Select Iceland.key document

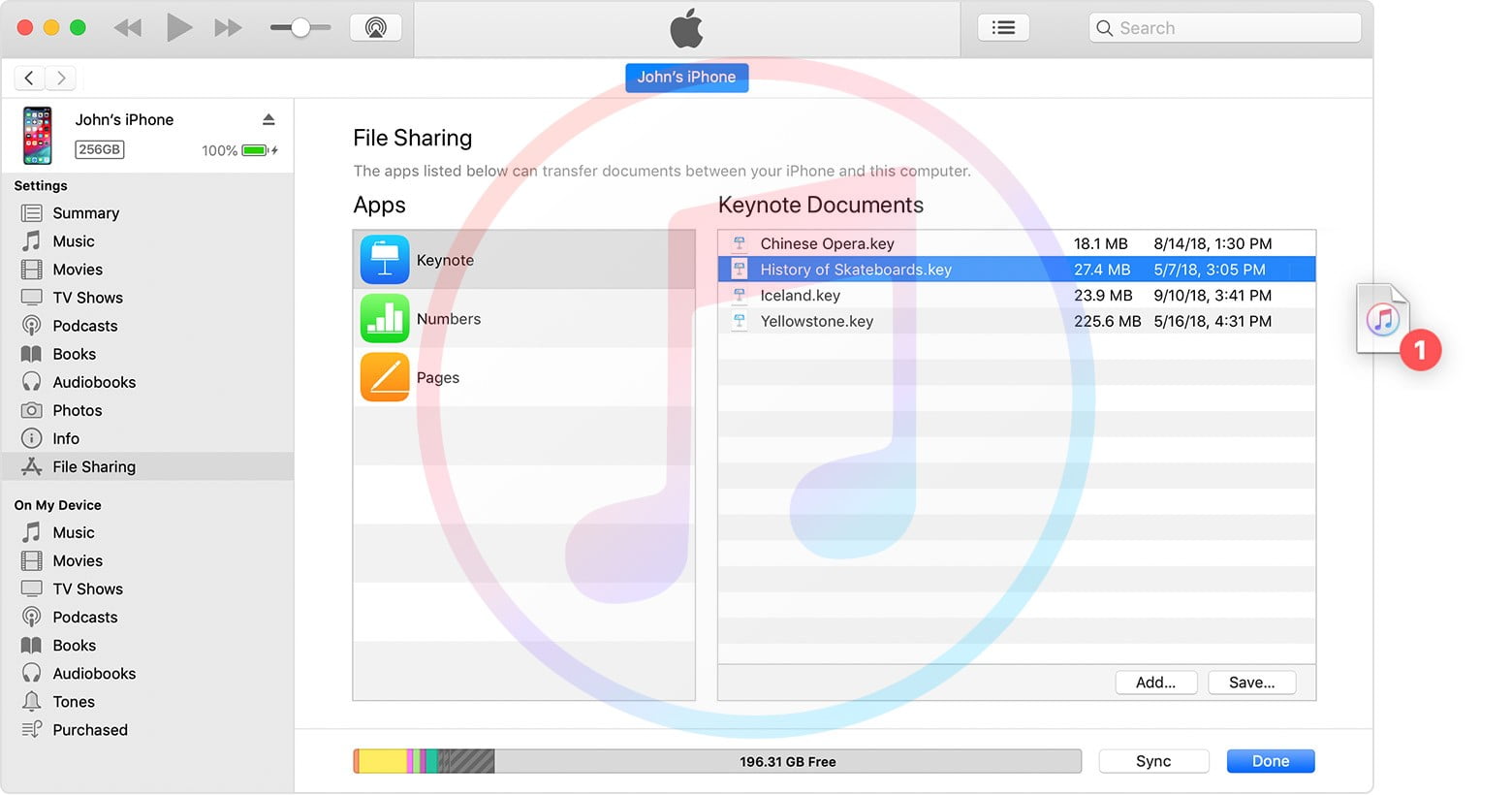click(x=1017, y=295)
